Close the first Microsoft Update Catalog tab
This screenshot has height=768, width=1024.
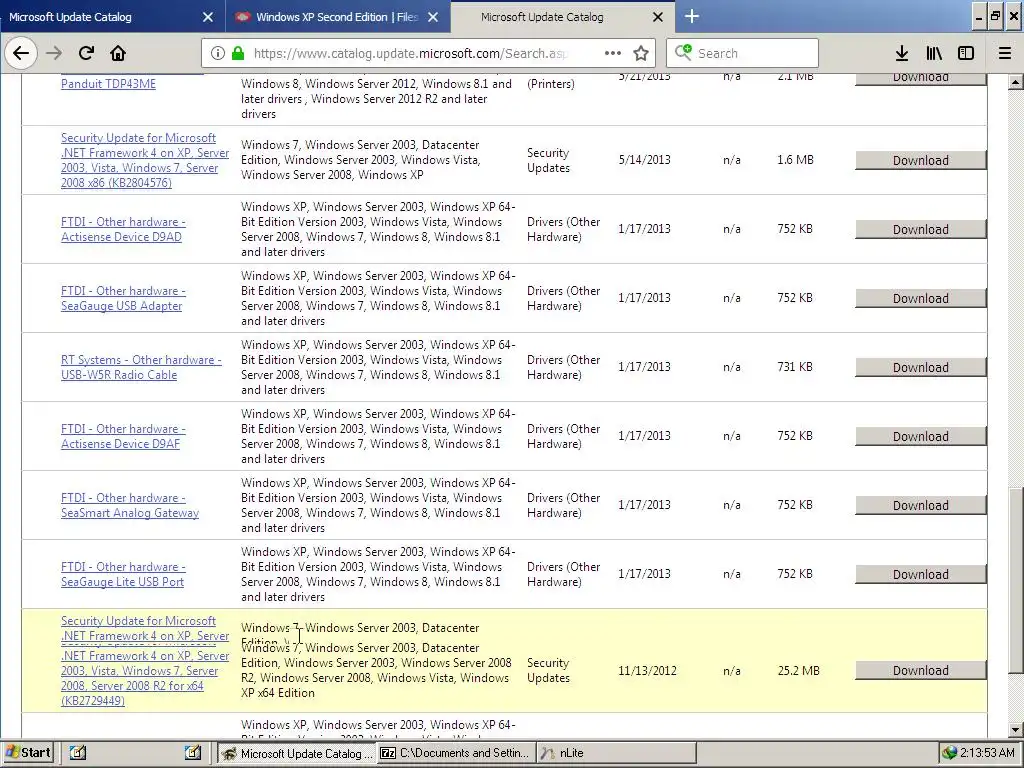208,17
